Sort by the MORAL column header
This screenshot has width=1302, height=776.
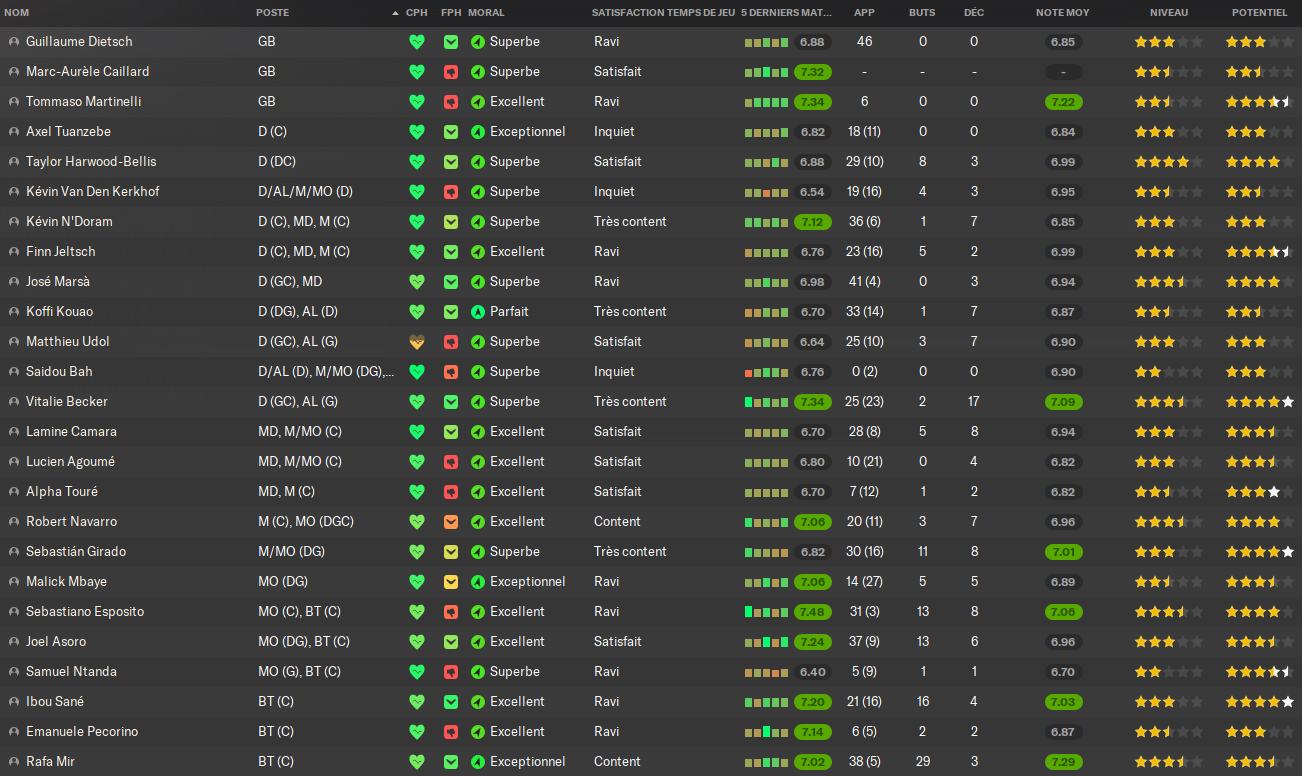pos(486,13)
